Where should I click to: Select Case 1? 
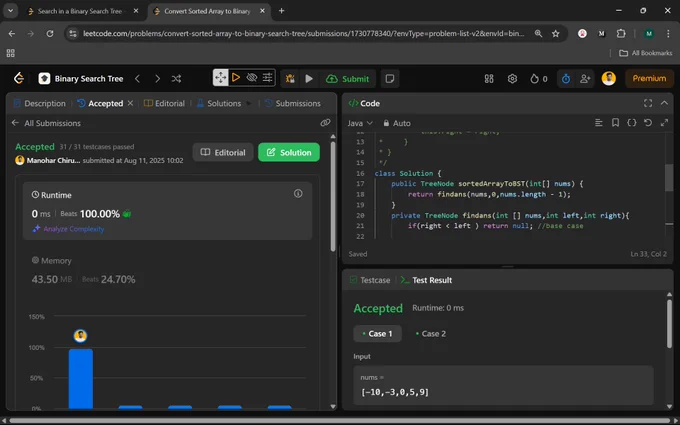click(x=377, y=333)
